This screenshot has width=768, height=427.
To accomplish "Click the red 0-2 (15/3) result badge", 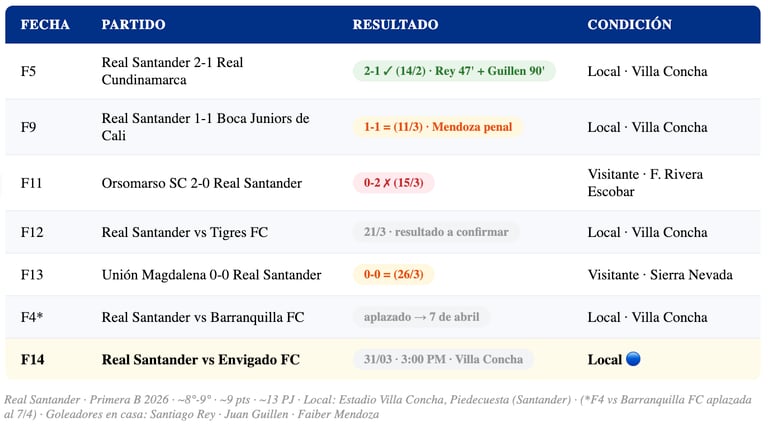I will click(x=393, y=183).
